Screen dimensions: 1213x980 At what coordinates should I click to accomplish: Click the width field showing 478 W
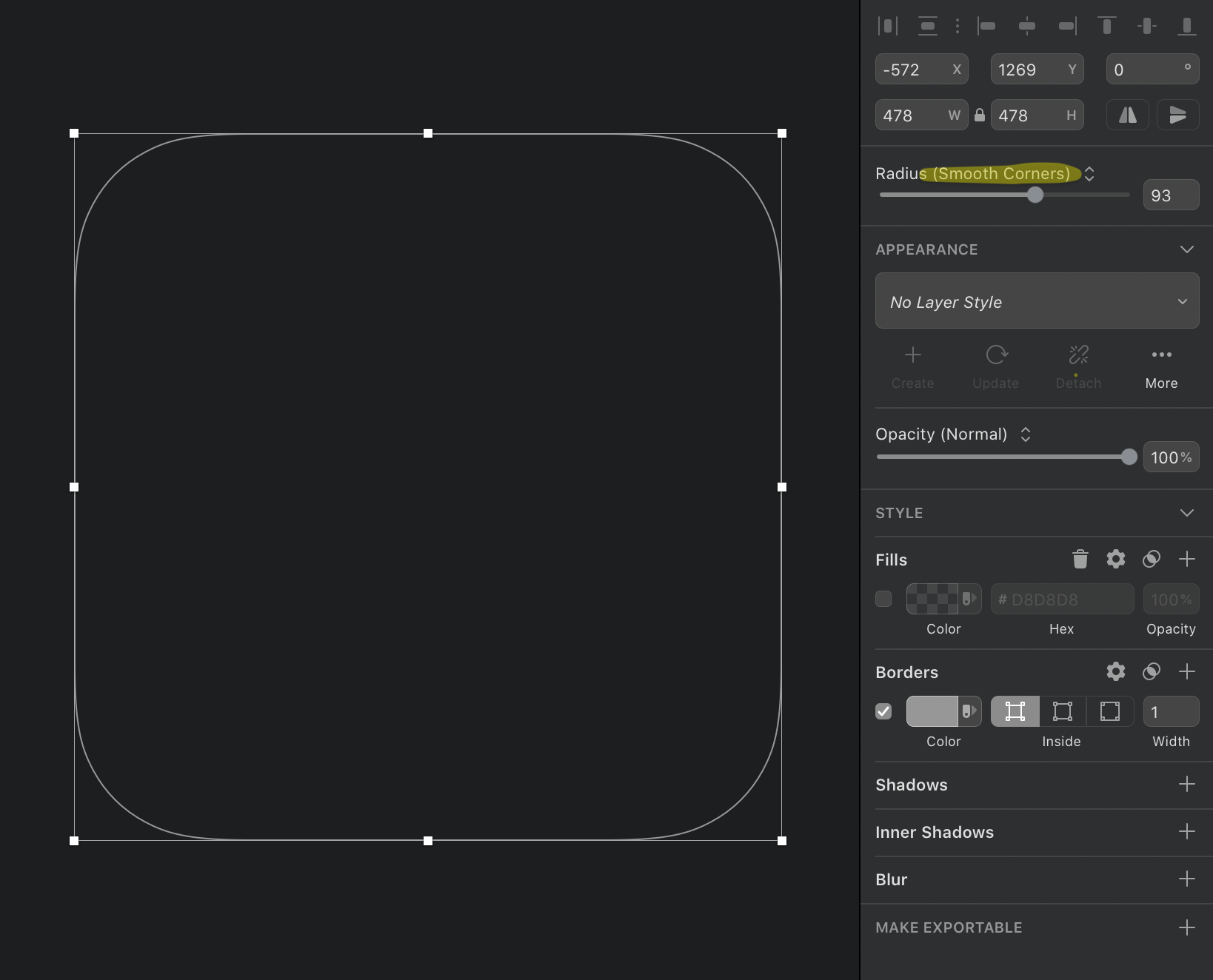[x=922, y=115]
